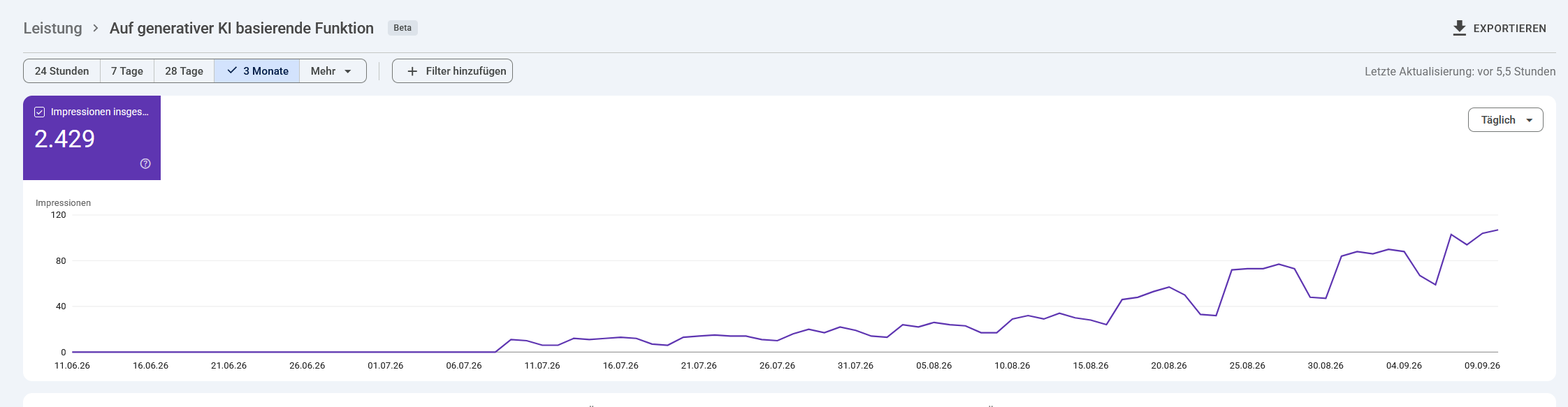Screen dimensions: 1568x407
Task: Click breadcrumb chevron after Leistung
Action: 96,29
